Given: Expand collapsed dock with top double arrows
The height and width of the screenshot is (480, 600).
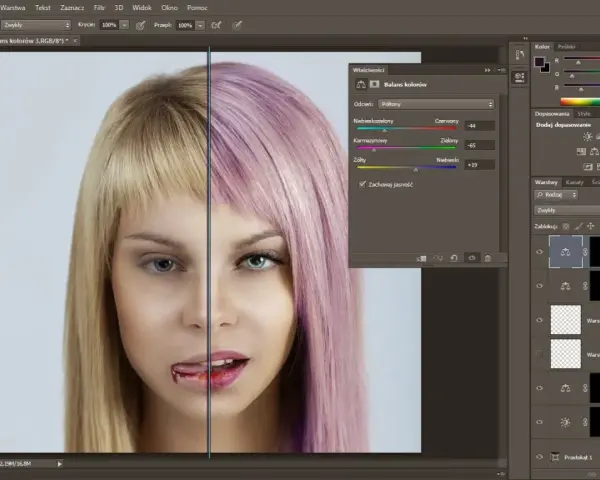Looking at the screenshot, I should 525,38.
